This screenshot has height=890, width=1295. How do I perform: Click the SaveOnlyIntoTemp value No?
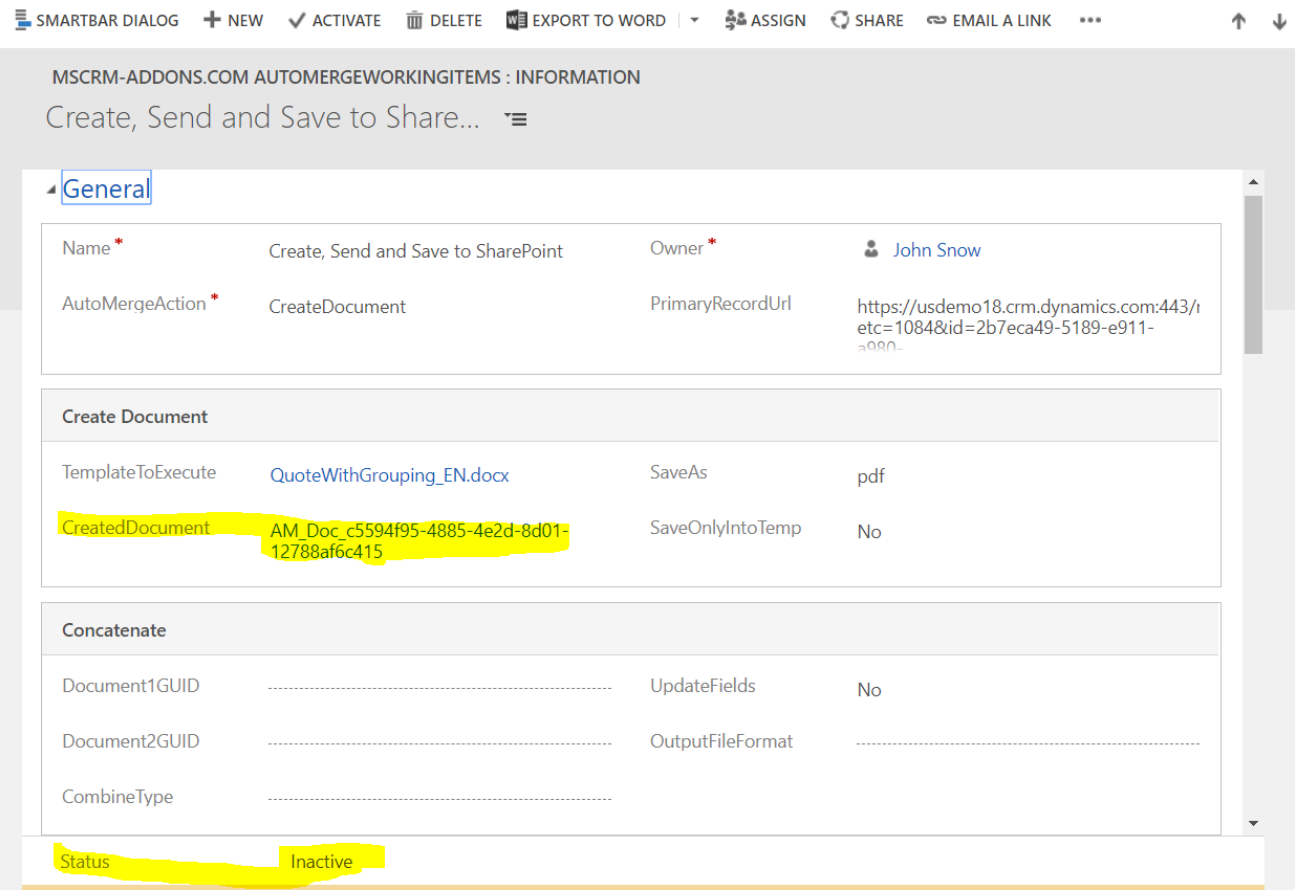click(869, 532)
